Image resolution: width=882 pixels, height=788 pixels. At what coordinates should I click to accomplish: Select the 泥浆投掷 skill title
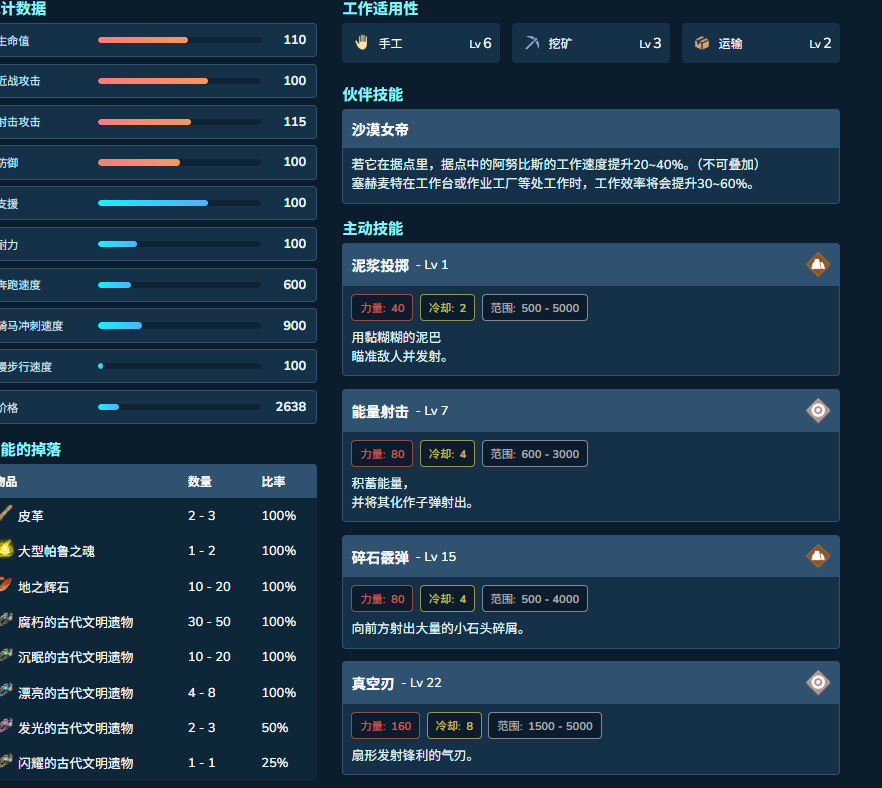(x=380, y=265)
